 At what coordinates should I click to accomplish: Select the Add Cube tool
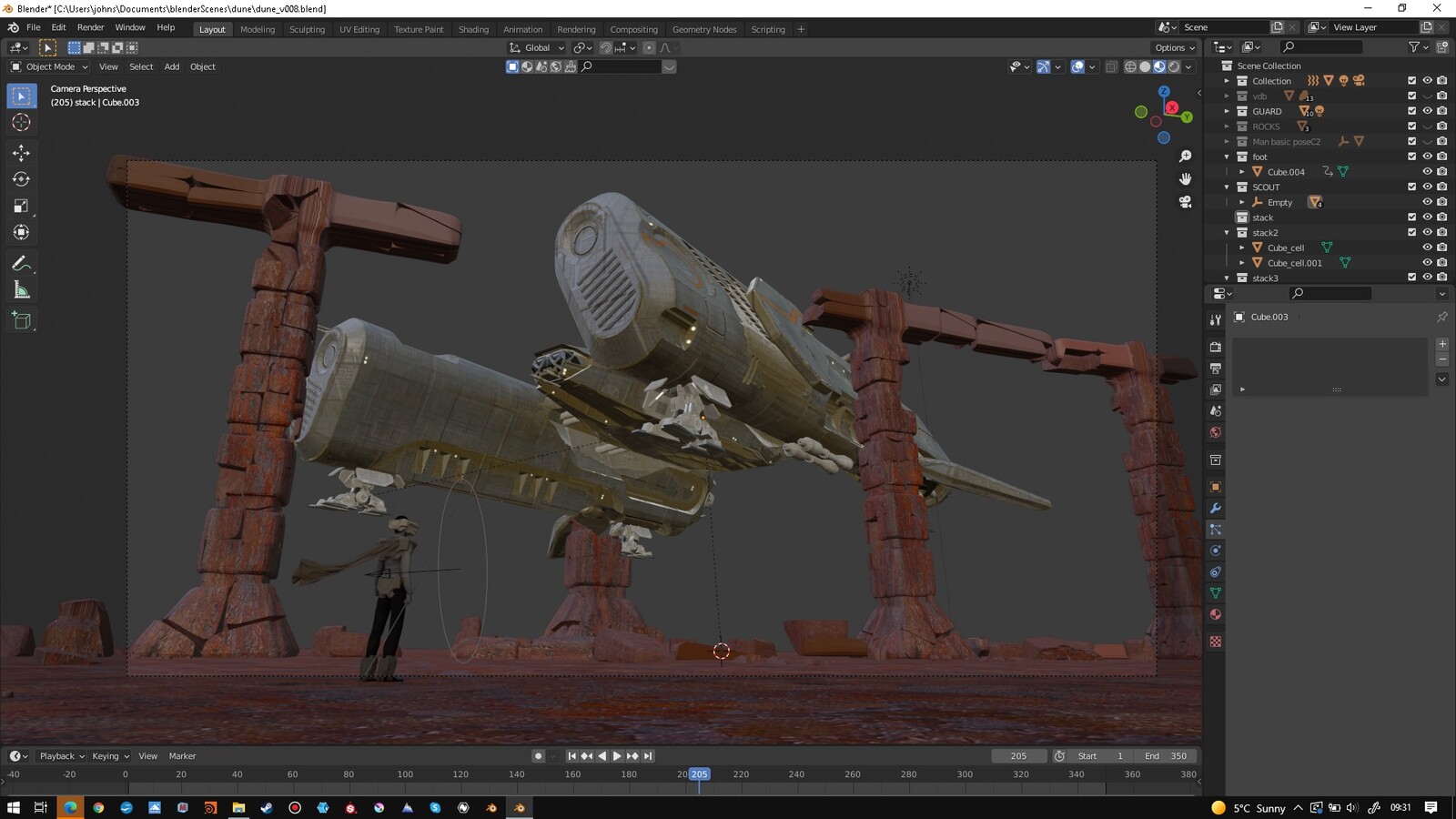point(21,320)
